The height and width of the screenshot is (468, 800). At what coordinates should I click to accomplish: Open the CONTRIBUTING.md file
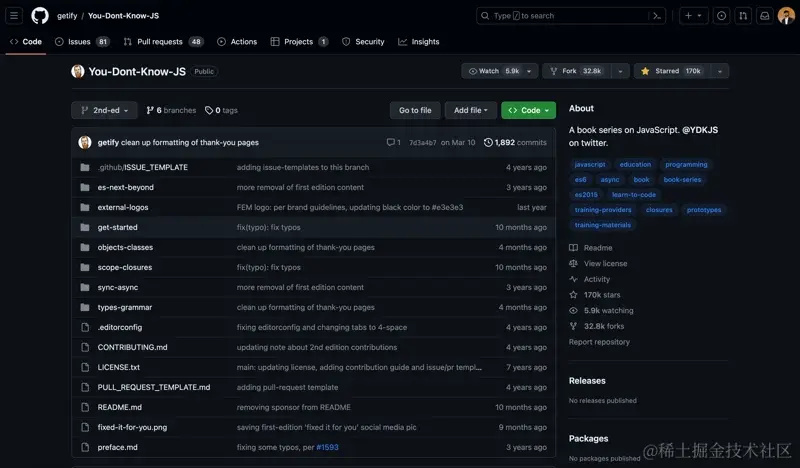pos(132,347)
